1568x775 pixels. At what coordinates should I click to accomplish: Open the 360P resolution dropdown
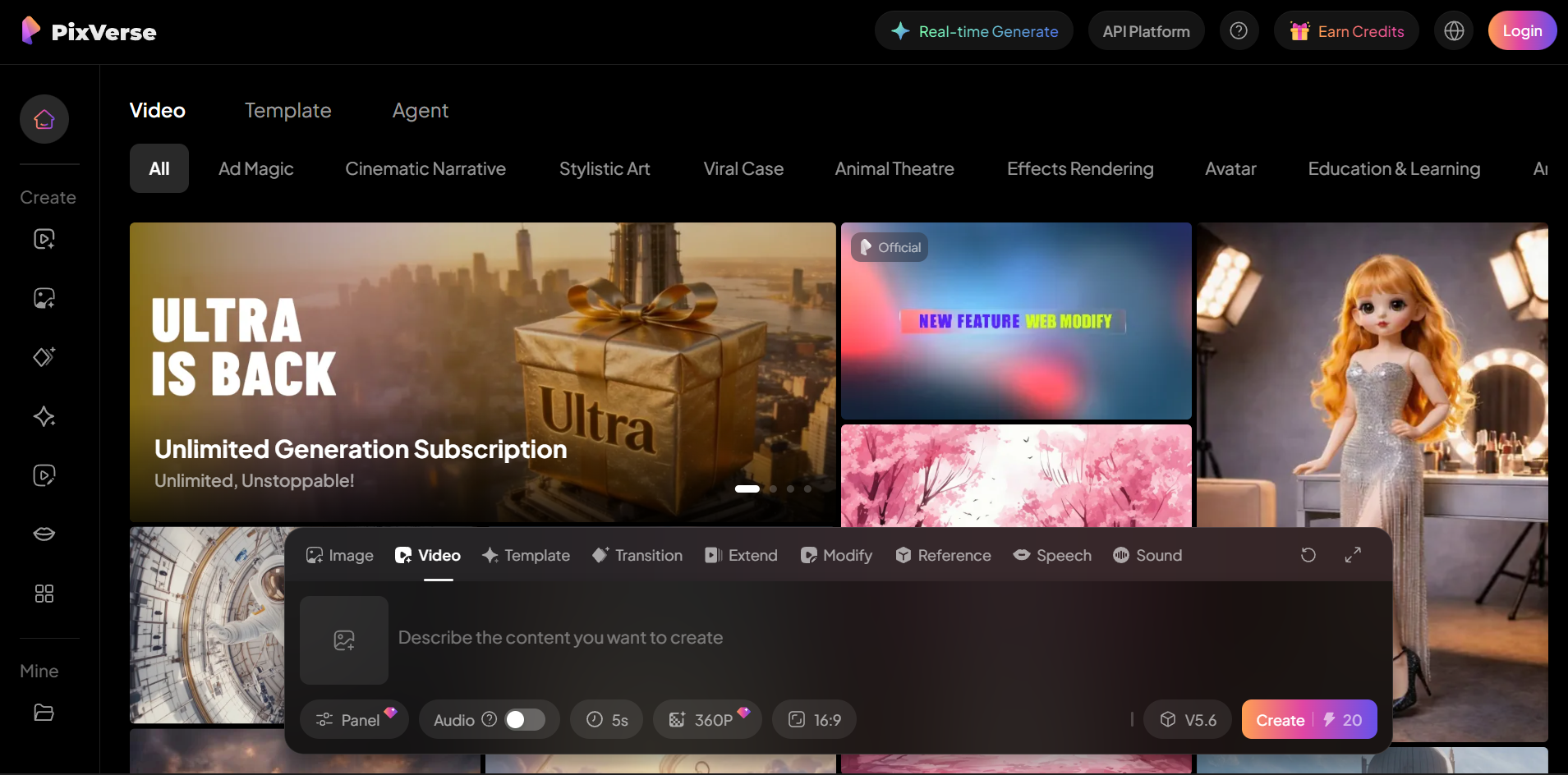coord(706,720)
